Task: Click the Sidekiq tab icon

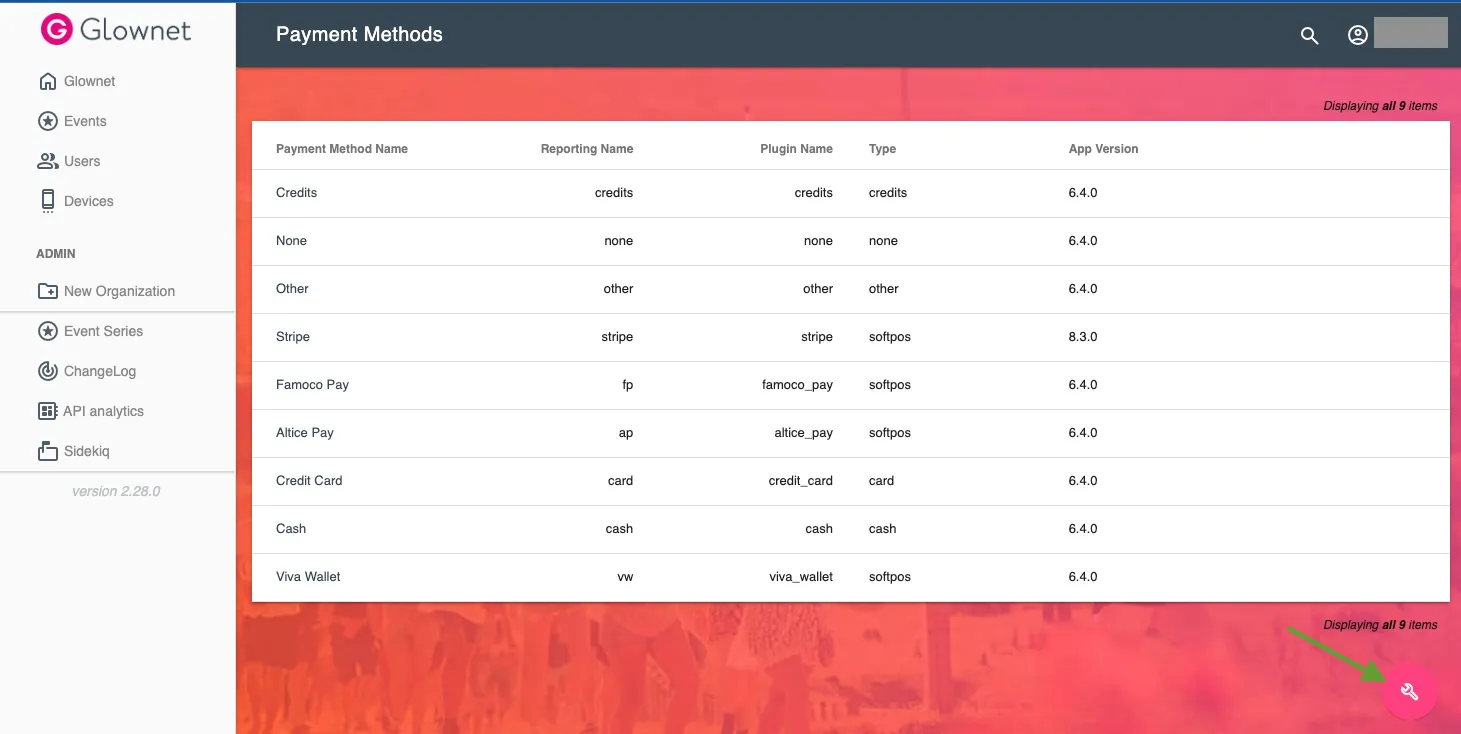Action: (47, 451)
